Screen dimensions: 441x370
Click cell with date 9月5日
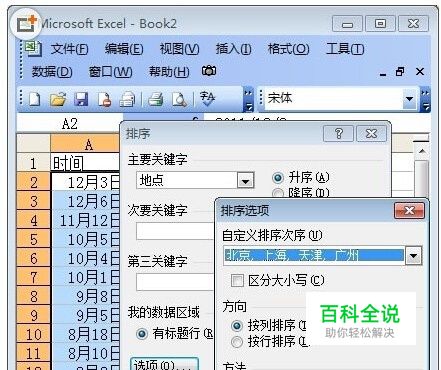[85, 315]
